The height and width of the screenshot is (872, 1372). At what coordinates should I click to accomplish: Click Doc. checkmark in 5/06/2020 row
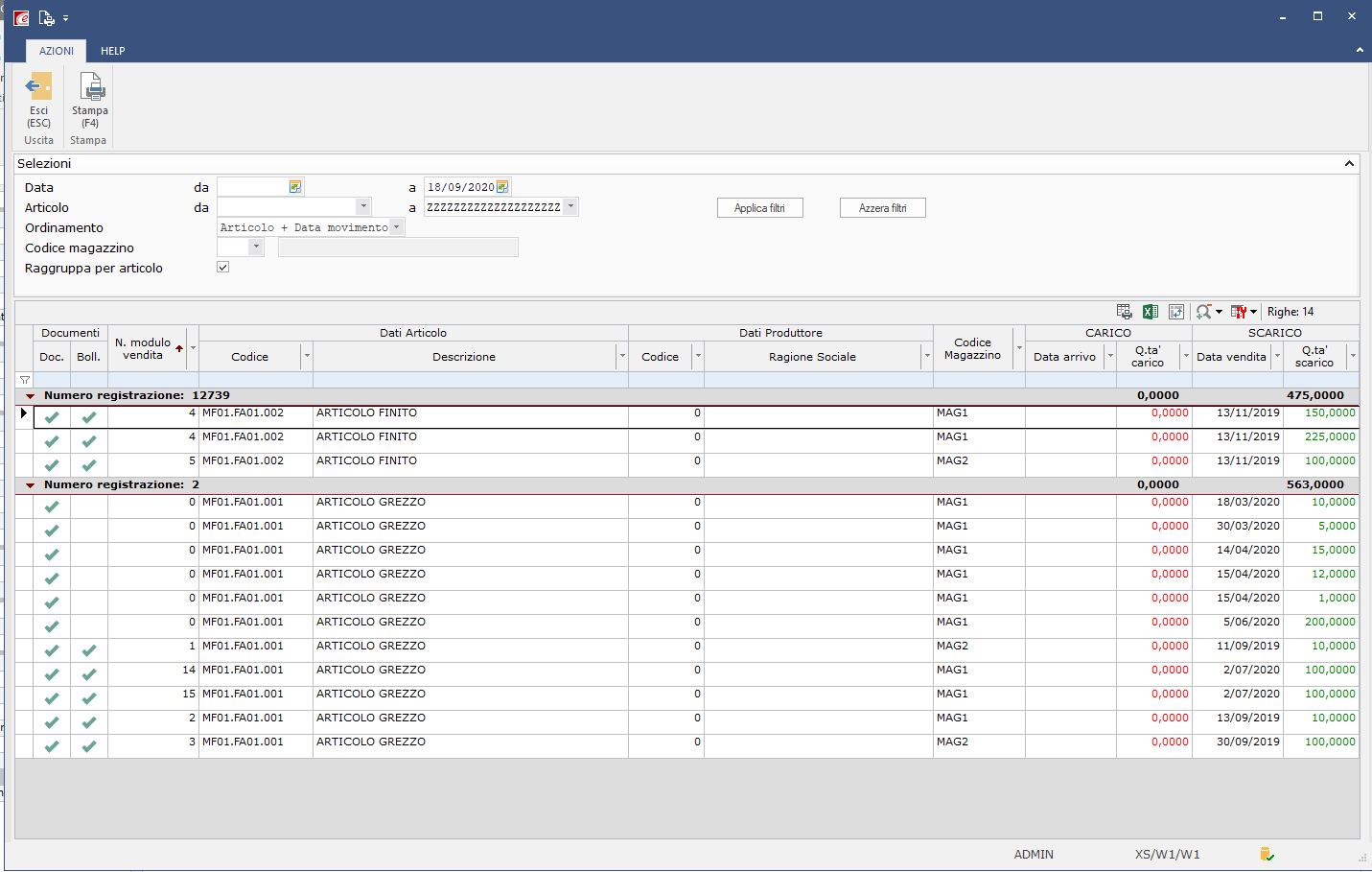click(x=52, y=626)
